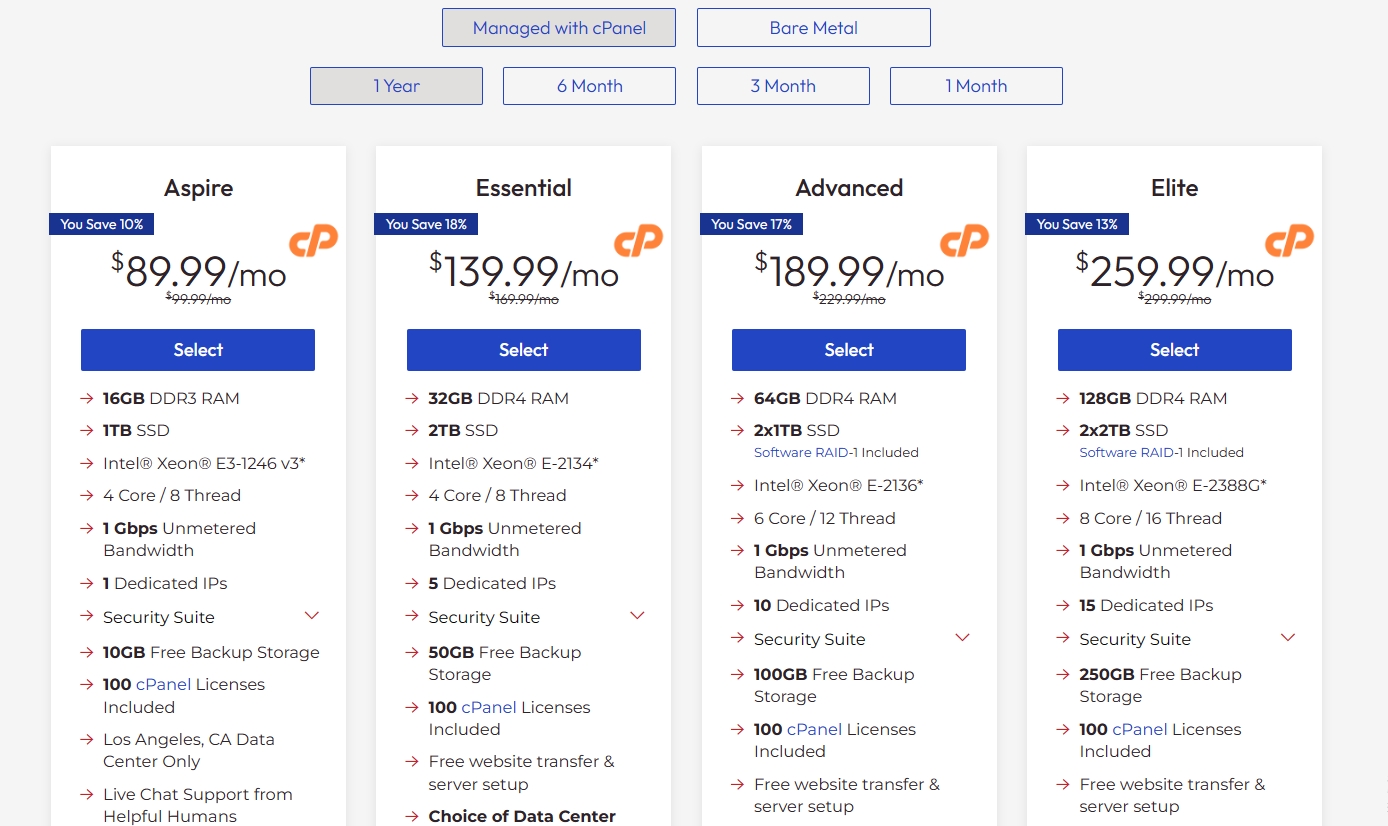This screenshot has height=826, width=1388.
Task: Choose the 1 Year billing term
Action: tap(396, 86)
